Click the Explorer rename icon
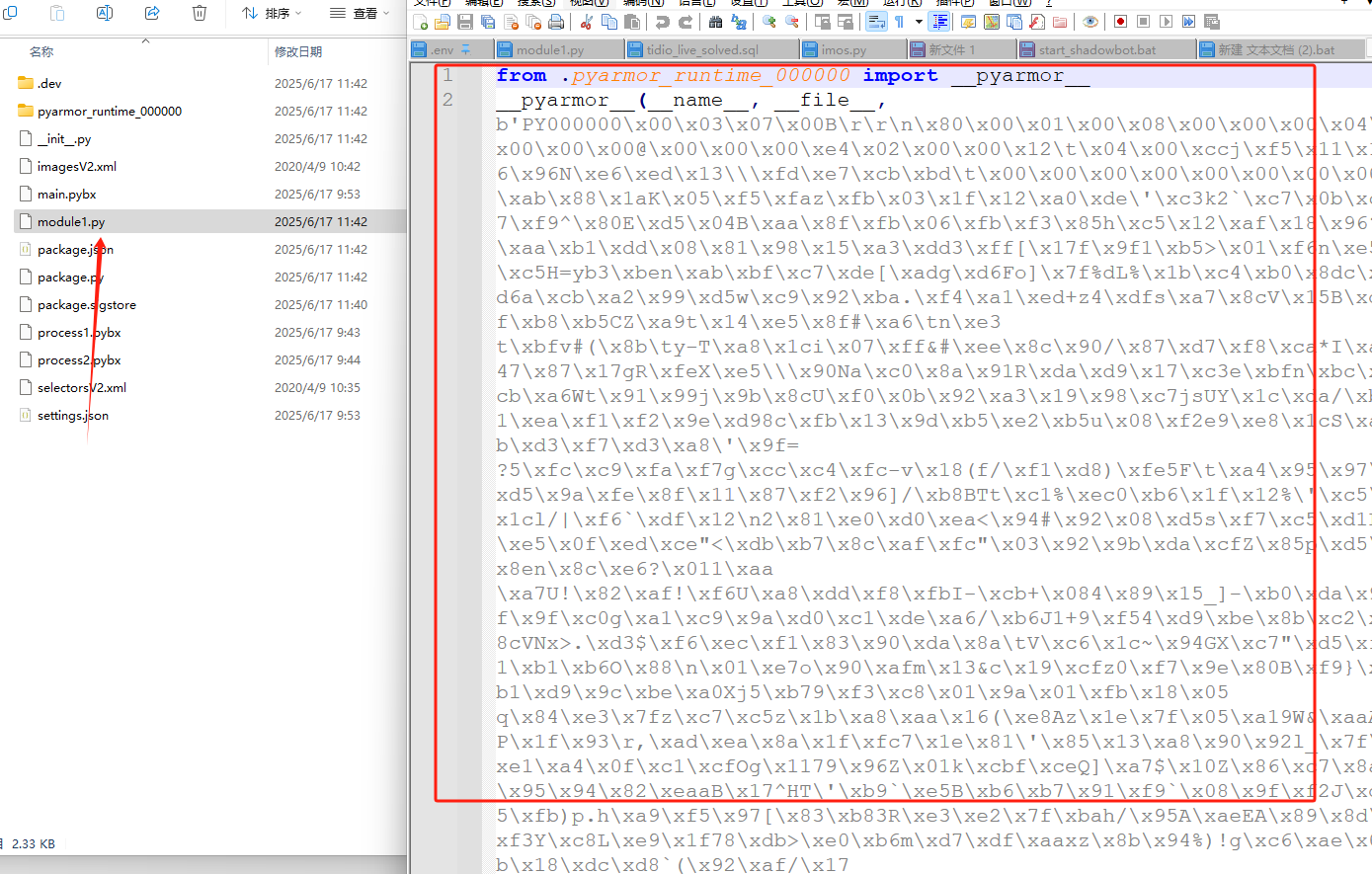This screenshot has width=1372, height=874. click(x=104, y=13)
